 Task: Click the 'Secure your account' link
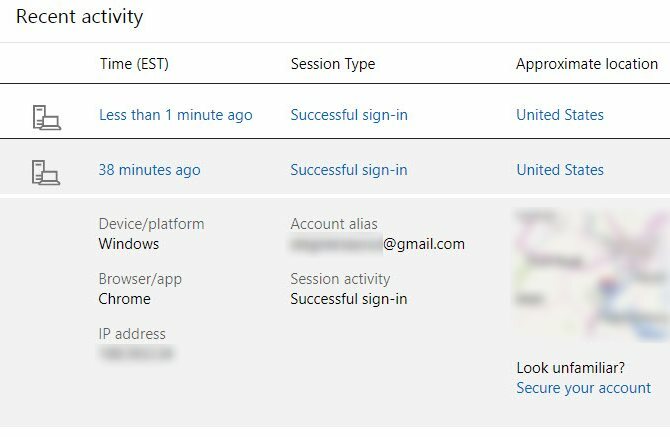point(583,388)
